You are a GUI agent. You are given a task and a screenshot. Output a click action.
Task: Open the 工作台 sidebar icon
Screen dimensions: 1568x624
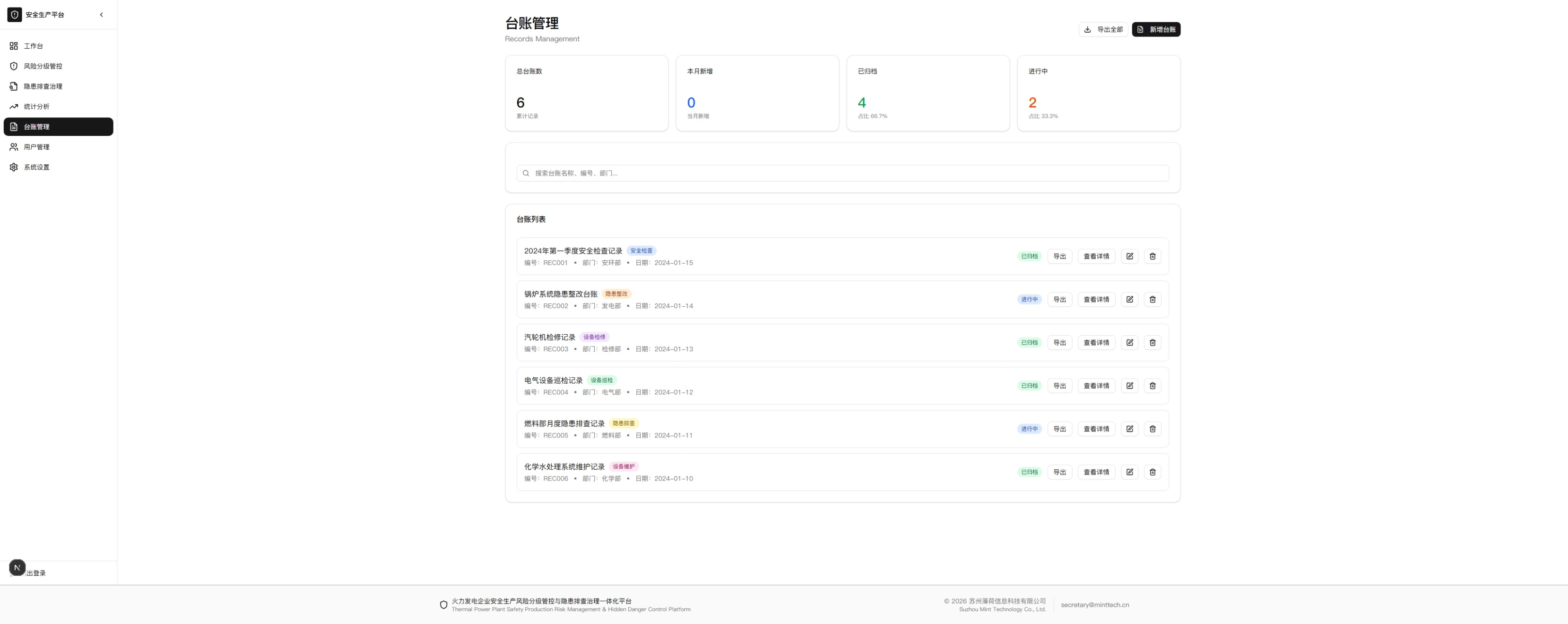click(x=13, y=46)
